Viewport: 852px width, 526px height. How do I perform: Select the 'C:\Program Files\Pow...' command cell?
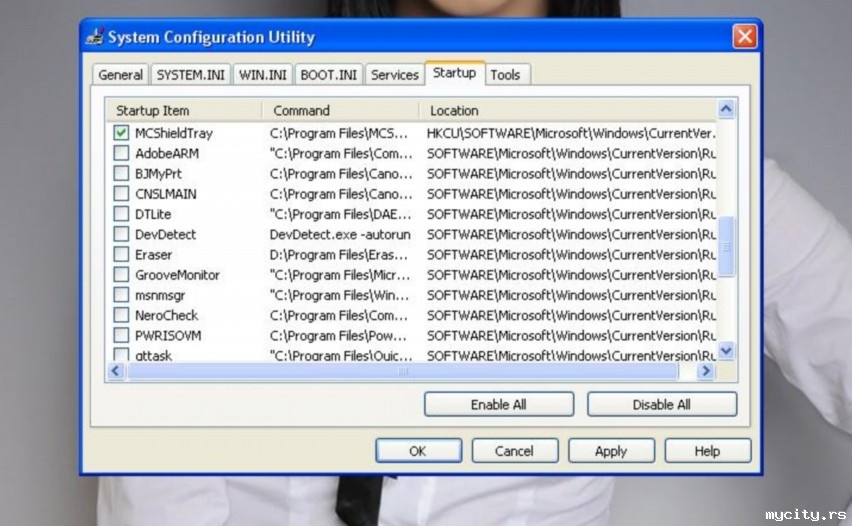point(337,335)
